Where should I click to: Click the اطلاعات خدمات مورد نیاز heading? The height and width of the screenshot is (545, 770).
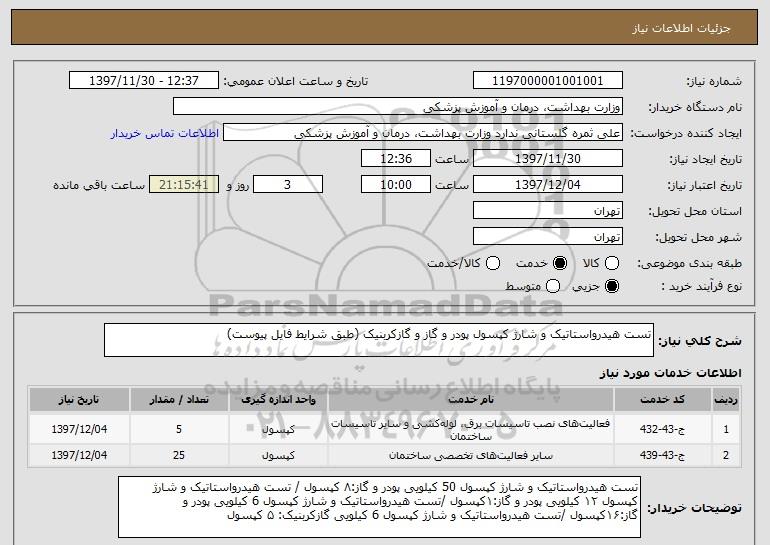(670, 373)
